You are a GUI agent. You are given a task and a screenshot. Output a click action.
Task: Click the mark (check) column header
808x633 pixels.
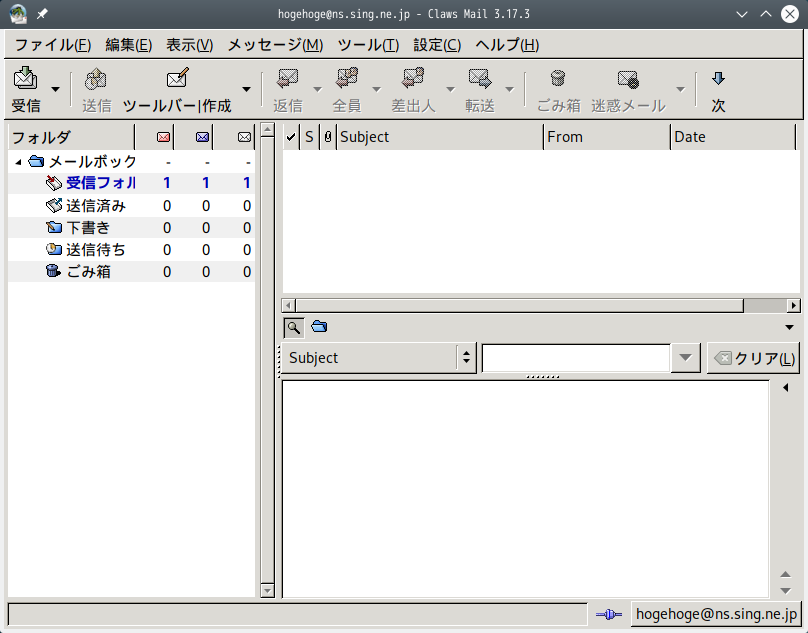click(x=291, y=137)
